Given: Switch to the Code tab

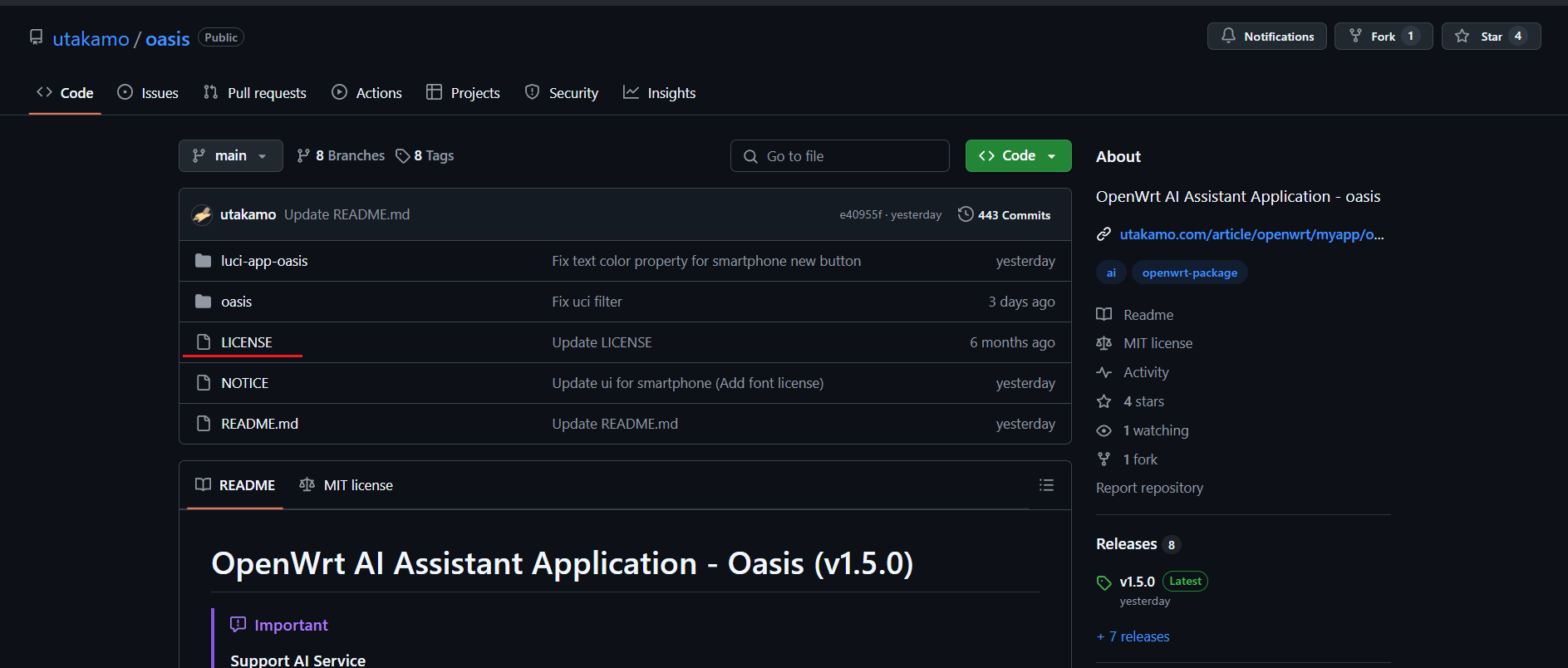Looking at the screenshot, I should 65,93.
